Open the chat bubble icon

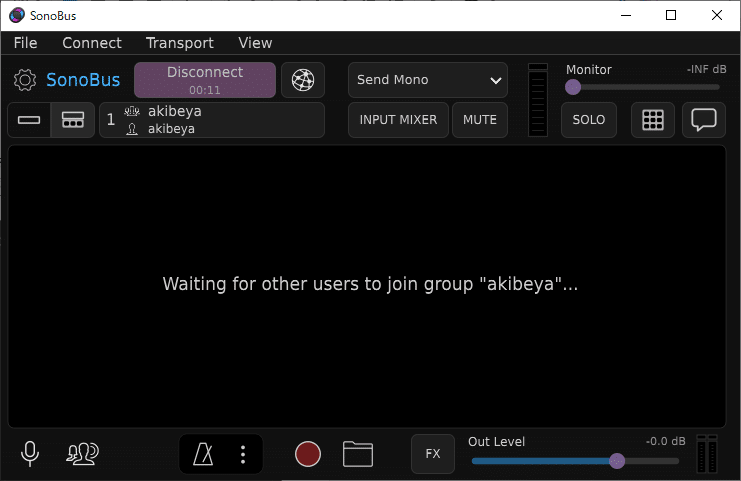pyautogui.click(x=704, y=120)
